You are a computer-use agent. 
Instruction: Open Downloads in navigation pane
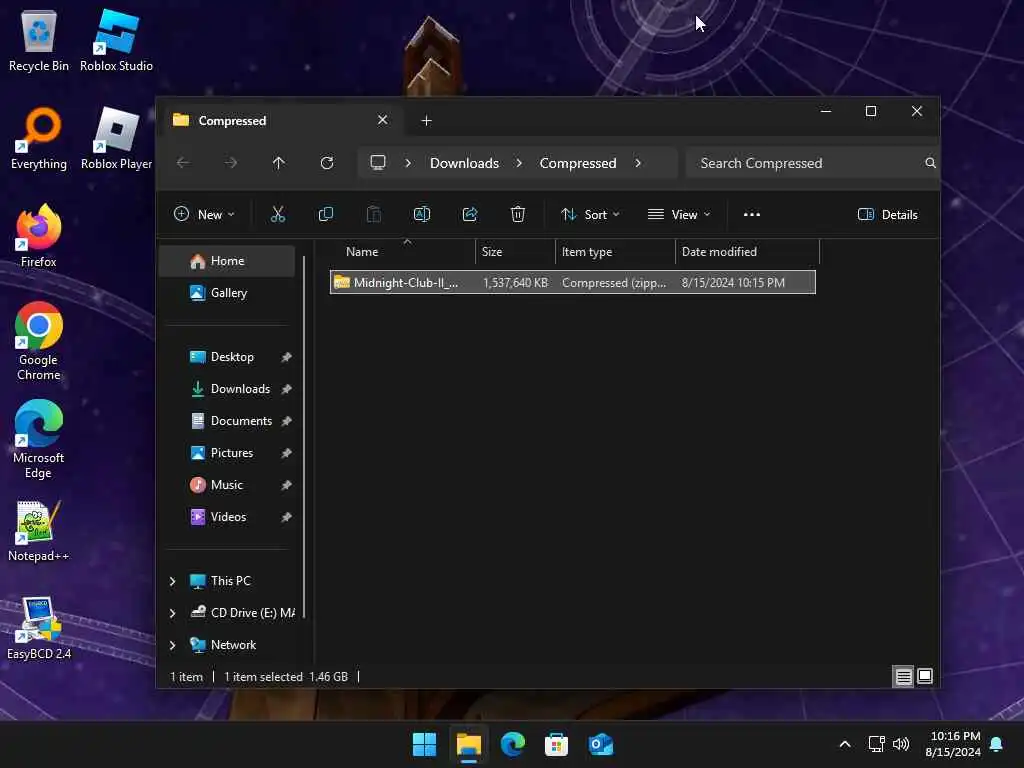[x=228, y=389]
